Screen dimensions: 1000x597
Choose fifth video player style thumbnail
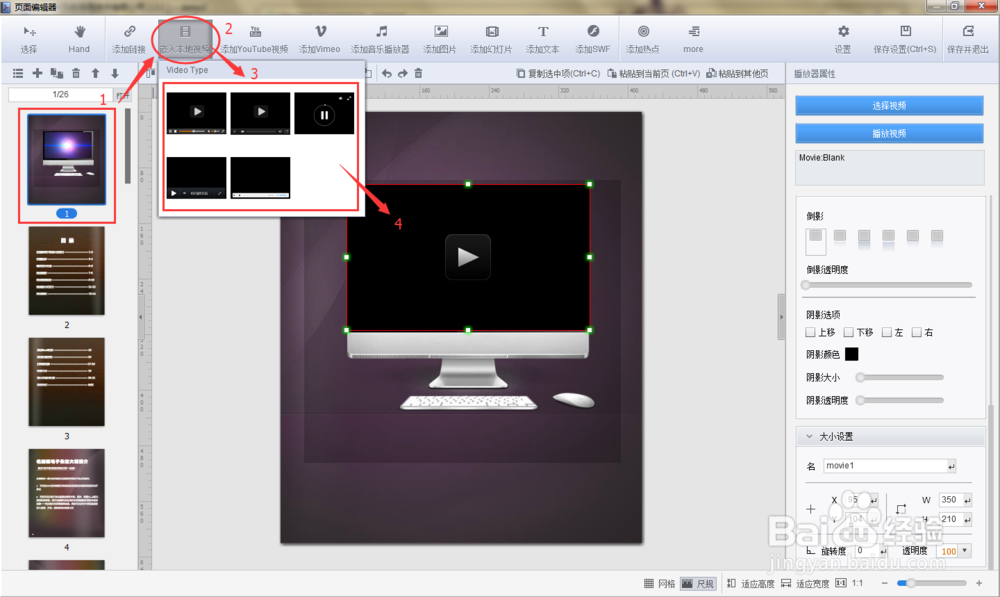pos(260,177)
